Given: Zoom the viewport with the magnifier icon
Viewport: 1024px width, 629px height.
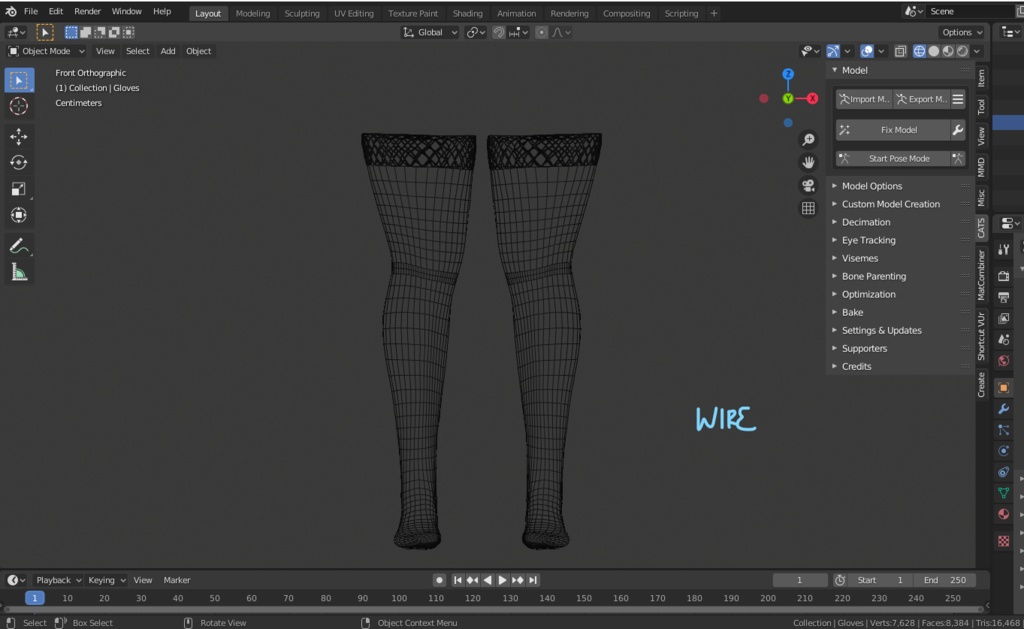Looking at the screenshot, I should point(809,139).
